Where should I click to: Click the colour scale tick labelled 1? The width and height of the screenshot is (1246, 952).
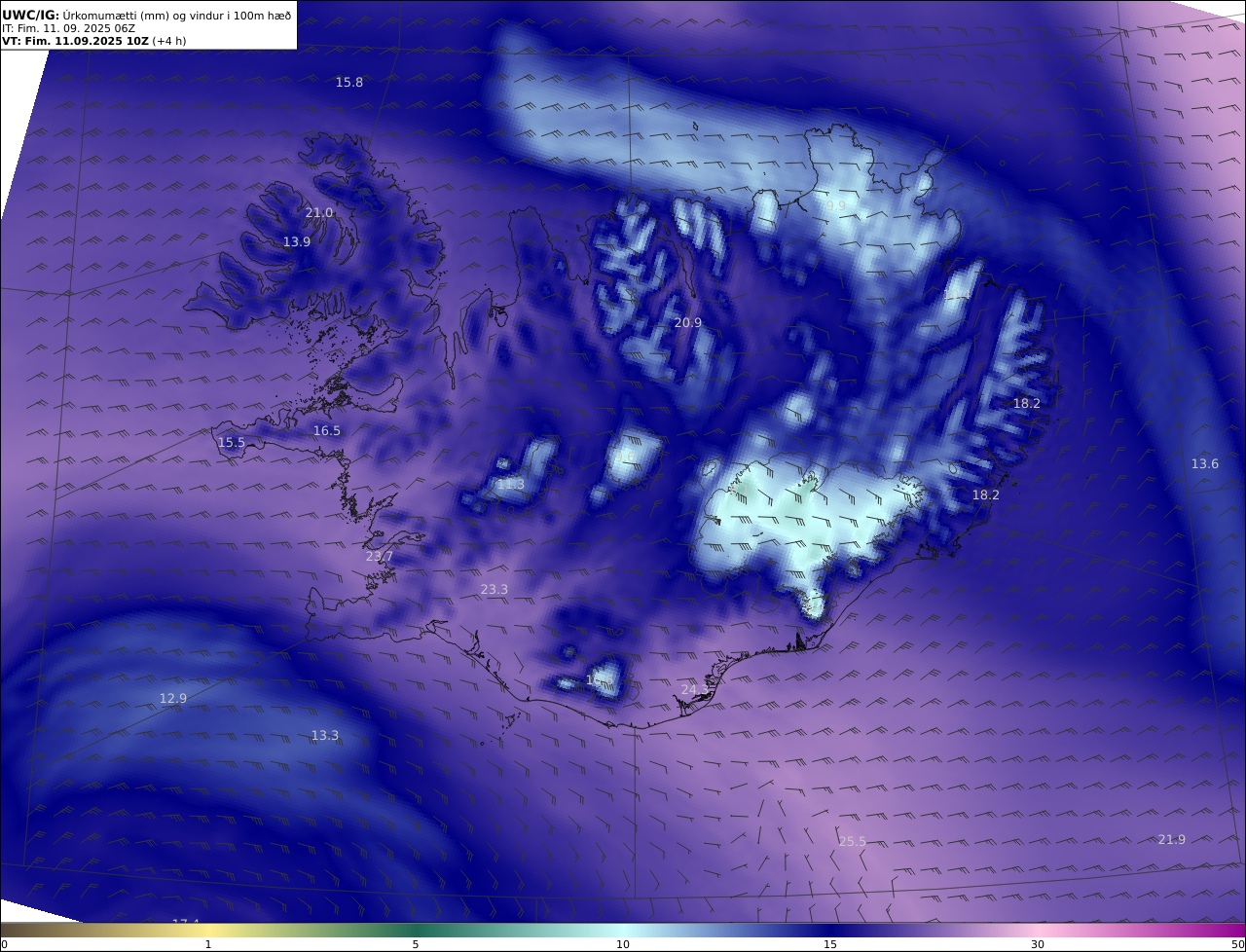coord(208,944)
